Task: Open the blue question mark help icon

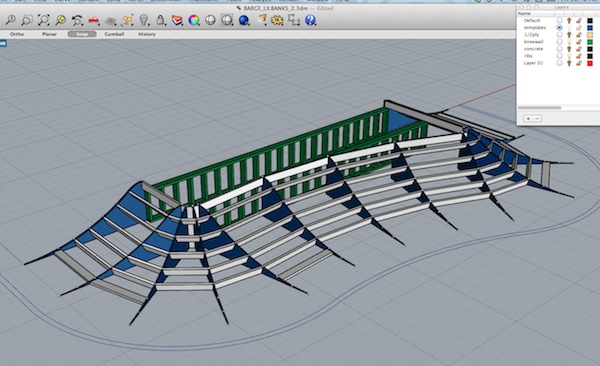Action: 310,20
